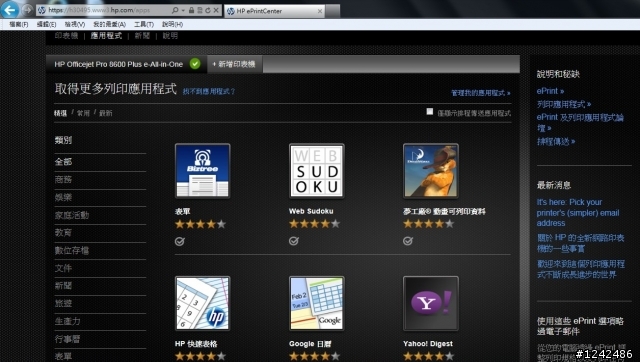Viewport: 640px width, 362px height.
Task: Click the padlock security icon in the address bar
Action: (x=191, y=10)
